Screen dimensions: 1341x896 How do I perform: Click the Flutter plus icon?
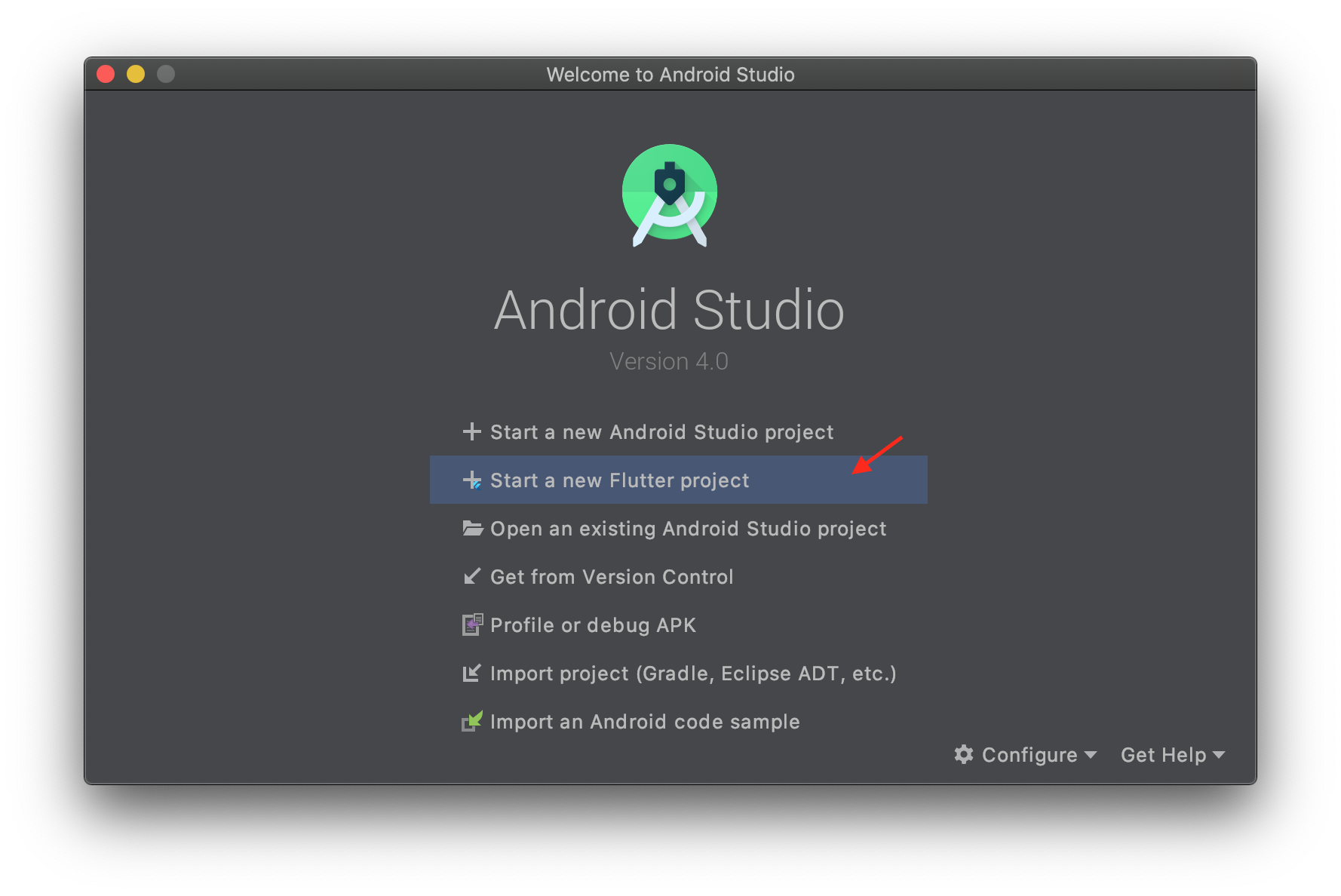[x=472, y=480]
